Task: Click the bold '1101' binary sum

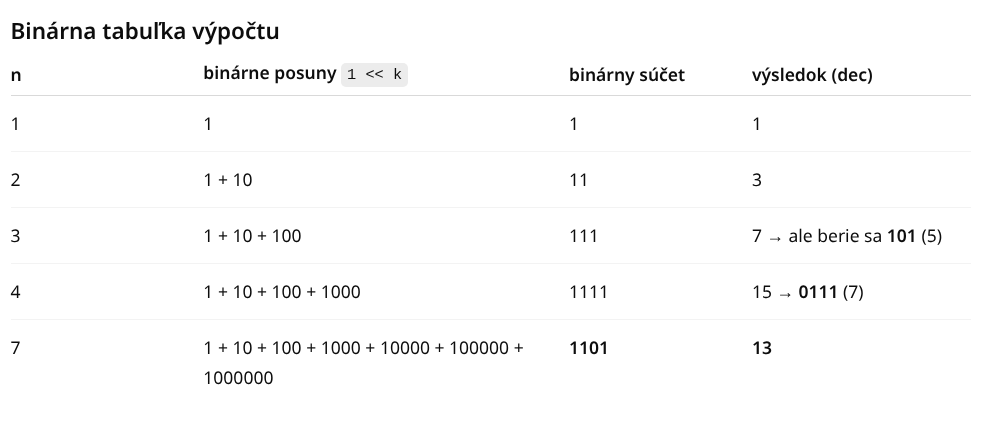Action: [588, 348]
